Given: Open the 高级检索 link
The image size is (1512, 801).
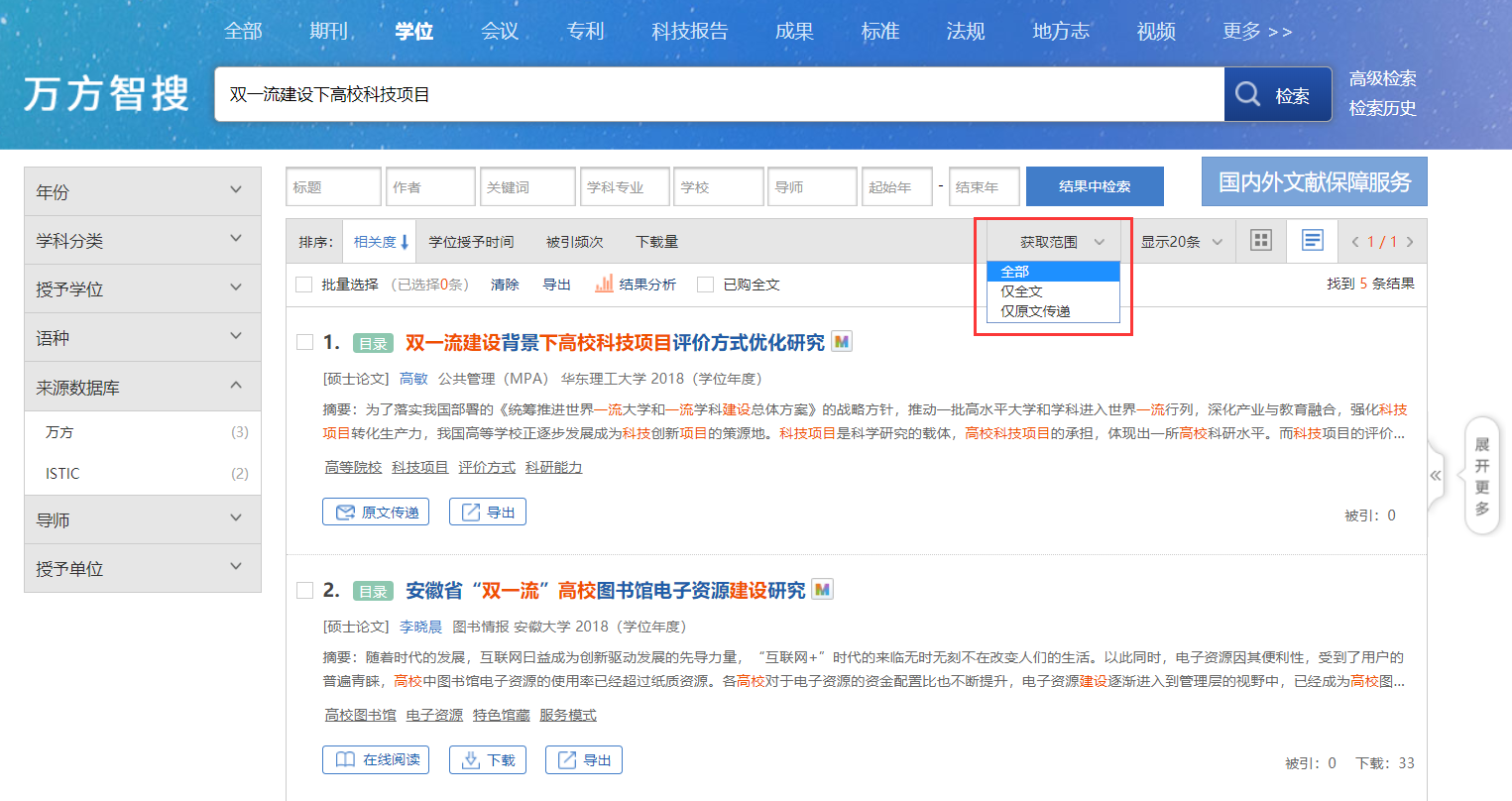Looking at the screenshot, I should [x=1382, y=78].
